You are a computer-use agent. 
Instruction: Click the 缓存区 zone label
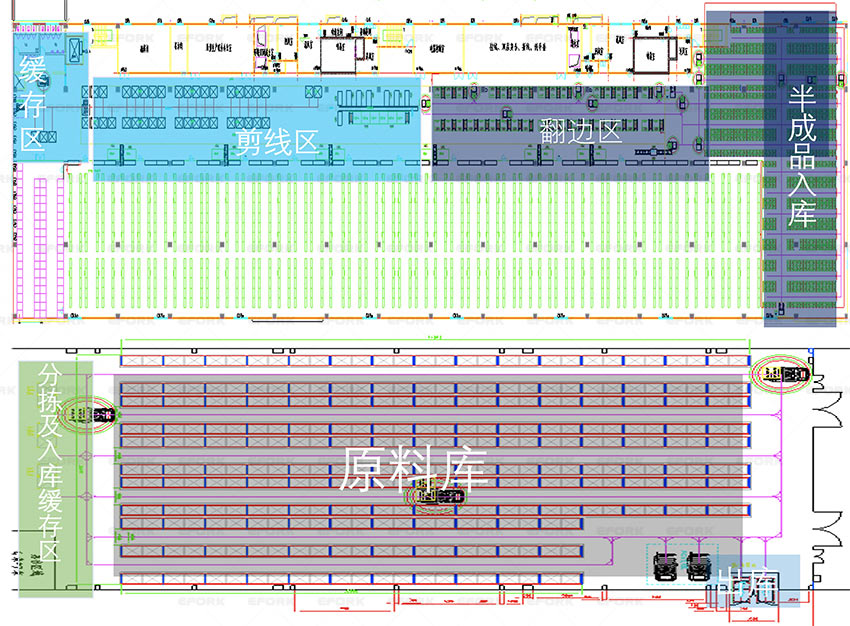[x=33, y=105]
